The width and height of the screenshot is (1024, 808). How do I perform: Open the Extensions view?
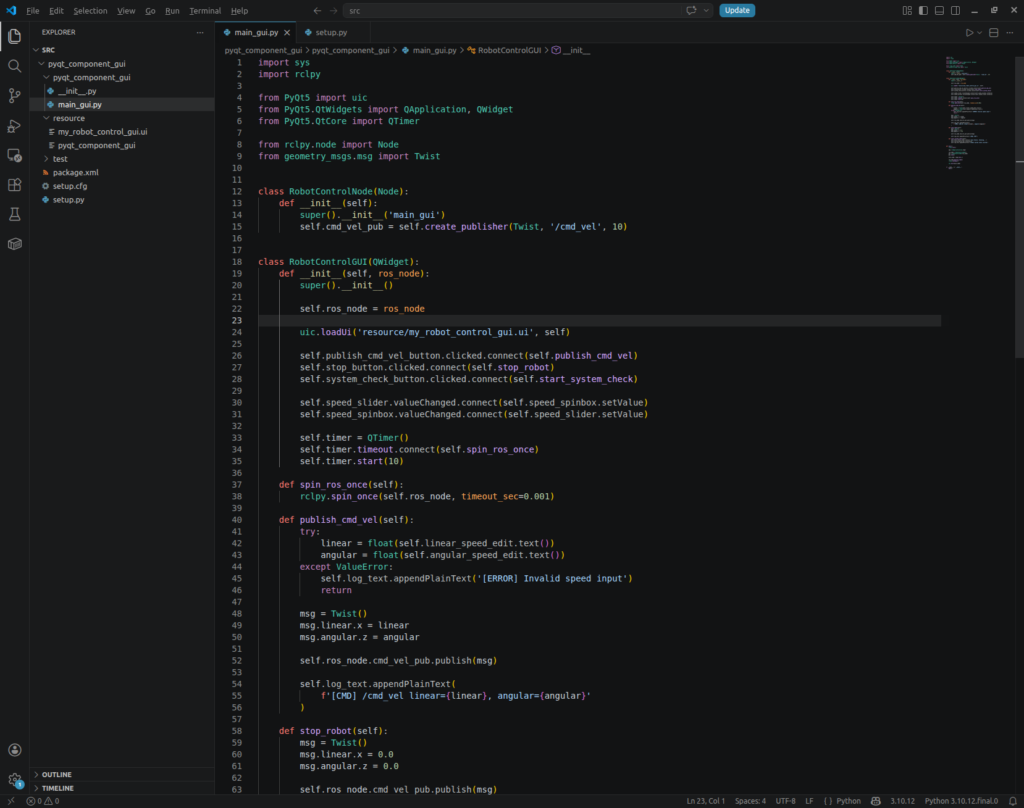point(14,185)
